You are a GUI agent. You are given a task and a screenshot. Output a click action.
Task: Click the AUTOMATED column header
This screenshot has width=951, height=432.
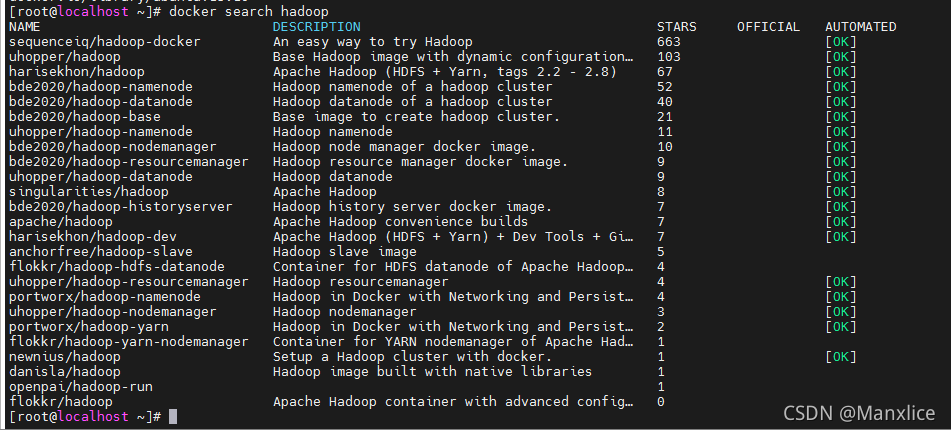[860, 27]
